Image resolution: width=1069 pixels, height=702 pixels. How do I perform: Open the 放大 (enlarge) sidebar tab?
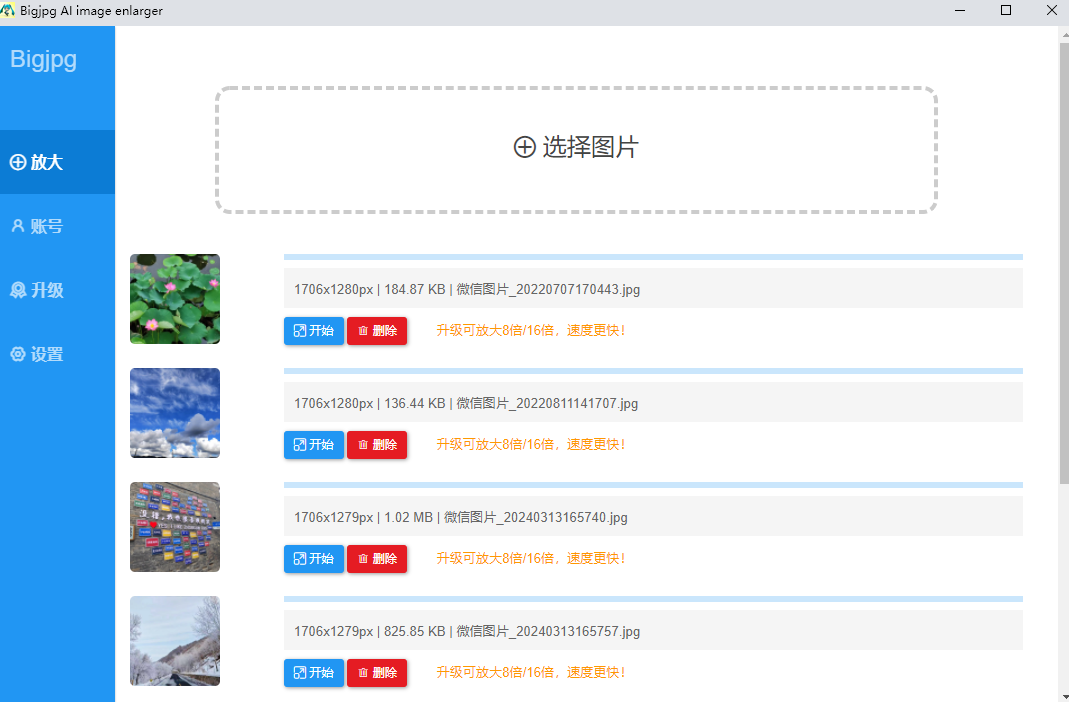[57, 162]
